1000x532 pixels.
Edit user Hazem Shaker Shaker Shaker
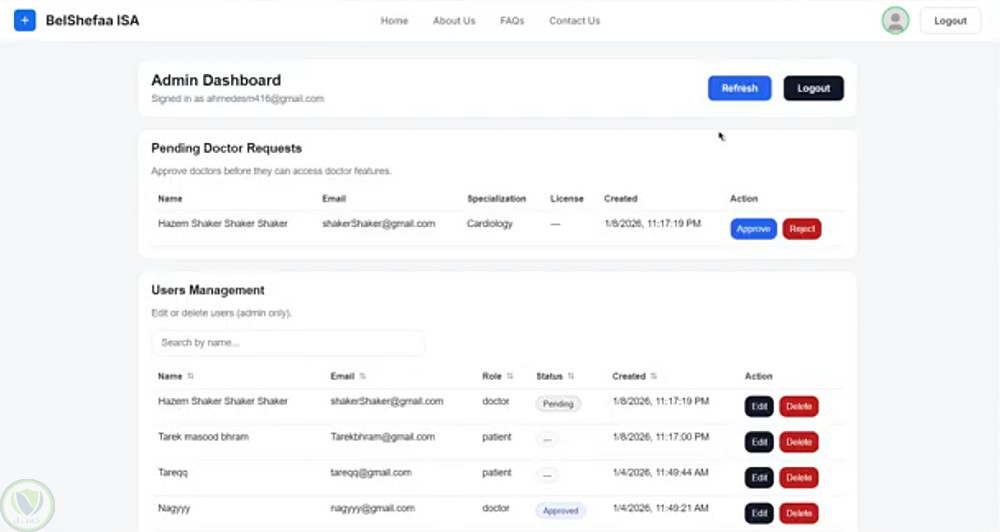(759, 406)
